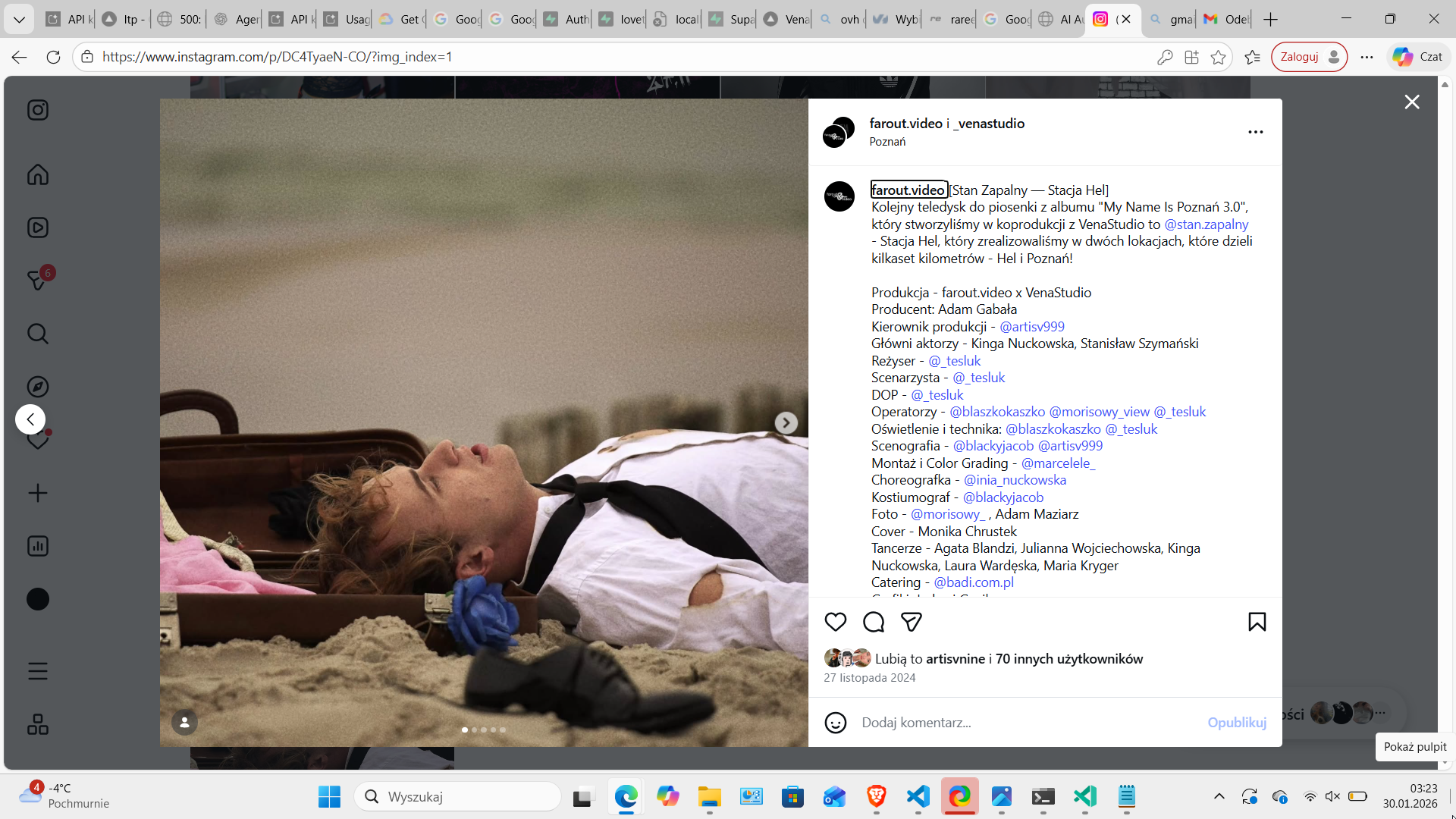Viewport: 1456px width, 819px height.
Task: Open sidebar search magnifier
Action: (x=38, y=334)
